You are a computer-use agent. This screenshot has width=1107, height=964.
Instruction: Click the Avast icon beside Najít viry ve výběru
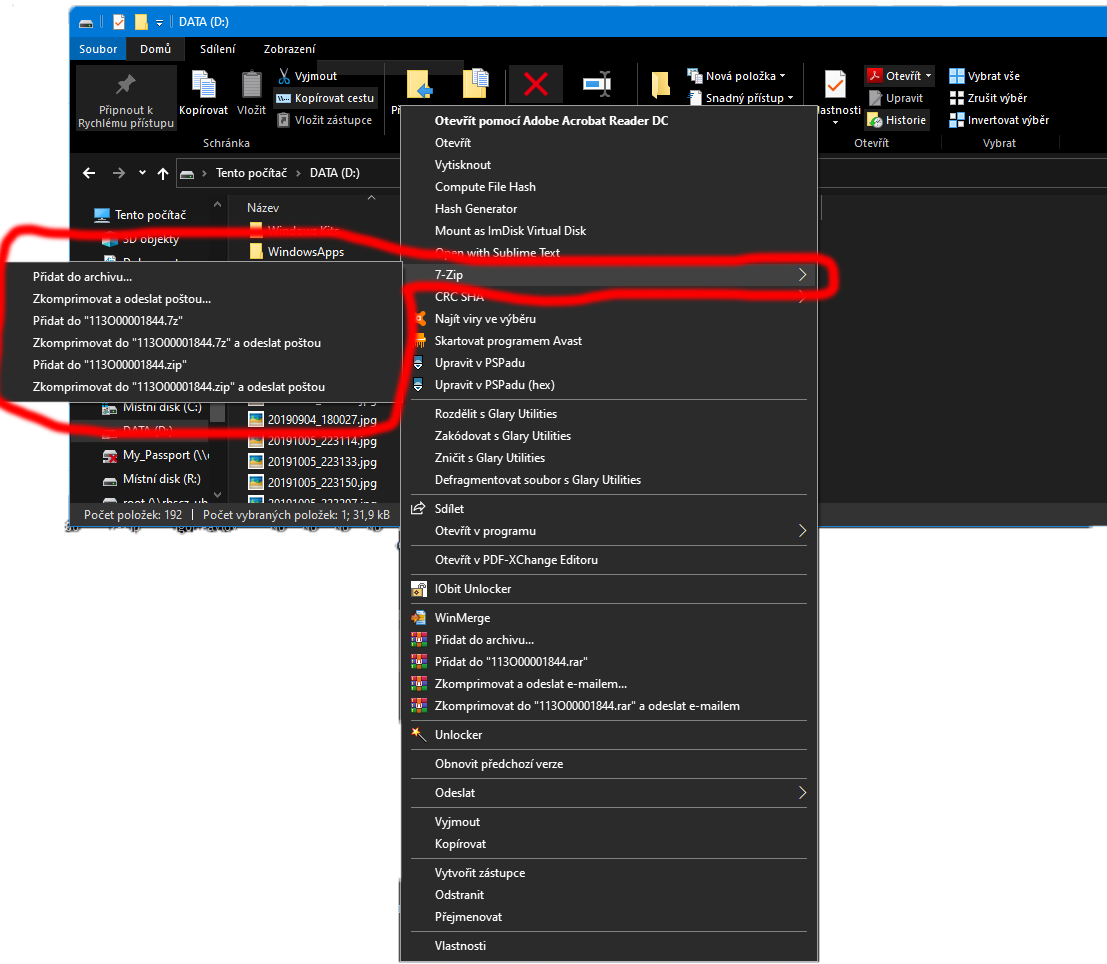tap(419, 319)
